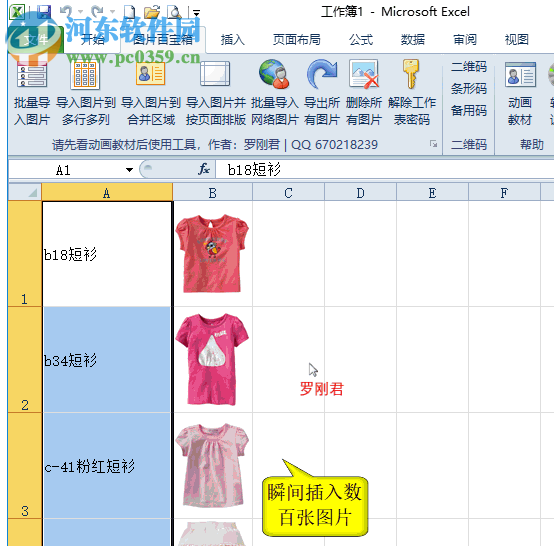Select the light pink shirt image in row 3

coord(212,465)
